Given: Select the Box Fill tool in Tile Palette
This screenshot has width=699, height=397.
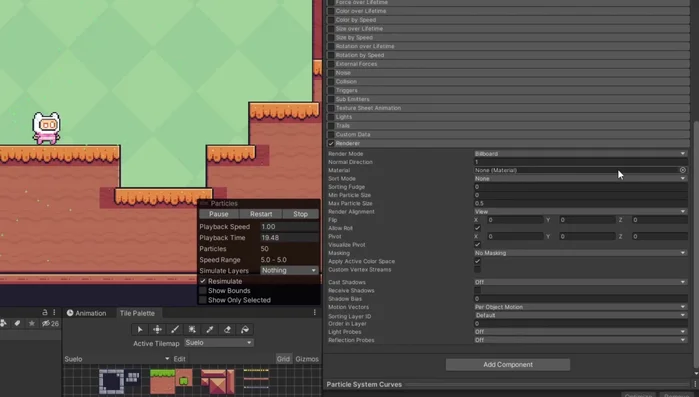Looking at the screenshot, I should tap(192, 330).
